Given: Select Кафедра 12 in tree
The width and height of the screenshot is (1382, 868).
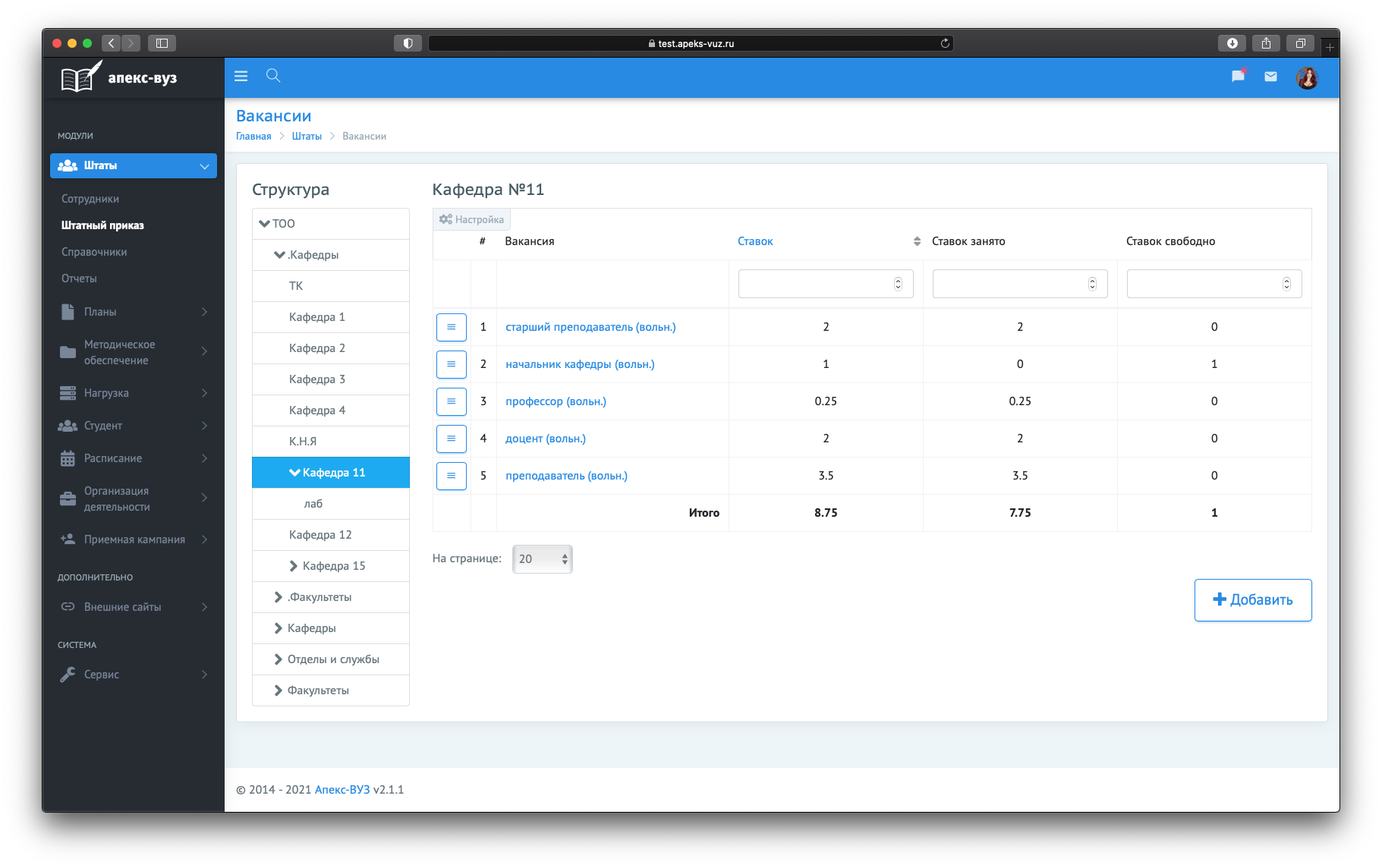Looking at the screenshot, I should point(331,535).
